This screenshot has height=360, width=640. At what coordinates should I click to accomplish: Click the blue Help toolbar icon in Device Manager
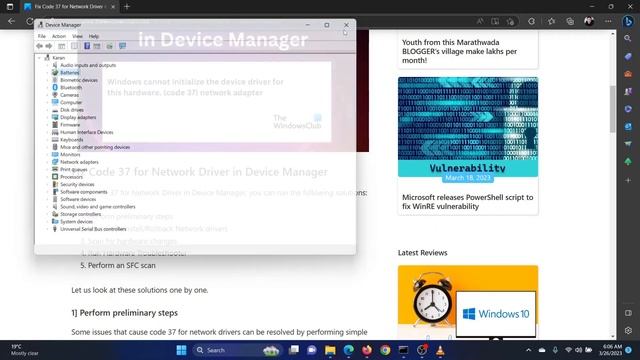click(87, 46)
